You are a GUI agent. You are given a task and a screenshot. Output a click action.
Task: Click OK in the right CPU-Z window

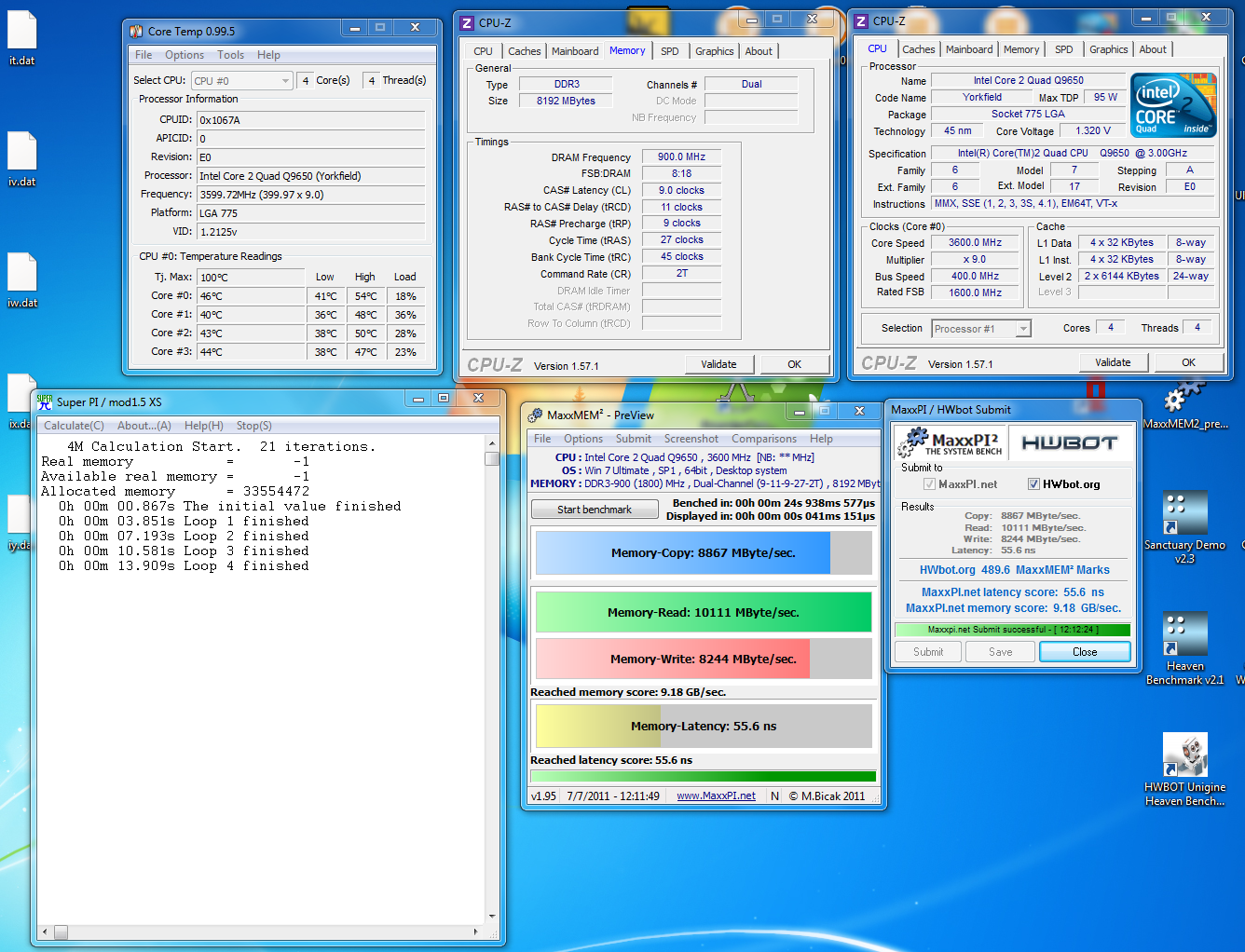click(x=1188, y=362)
